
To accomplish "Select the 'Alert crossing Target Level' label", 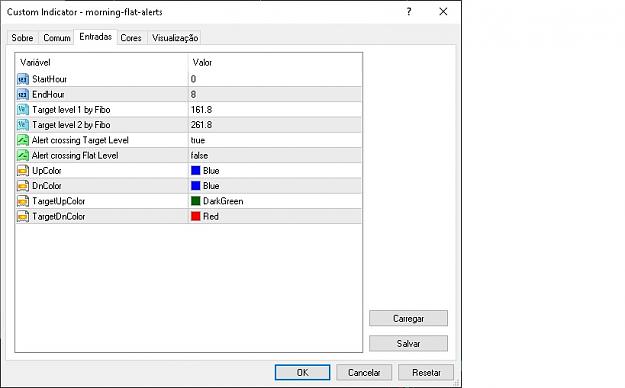I will 80,140.
